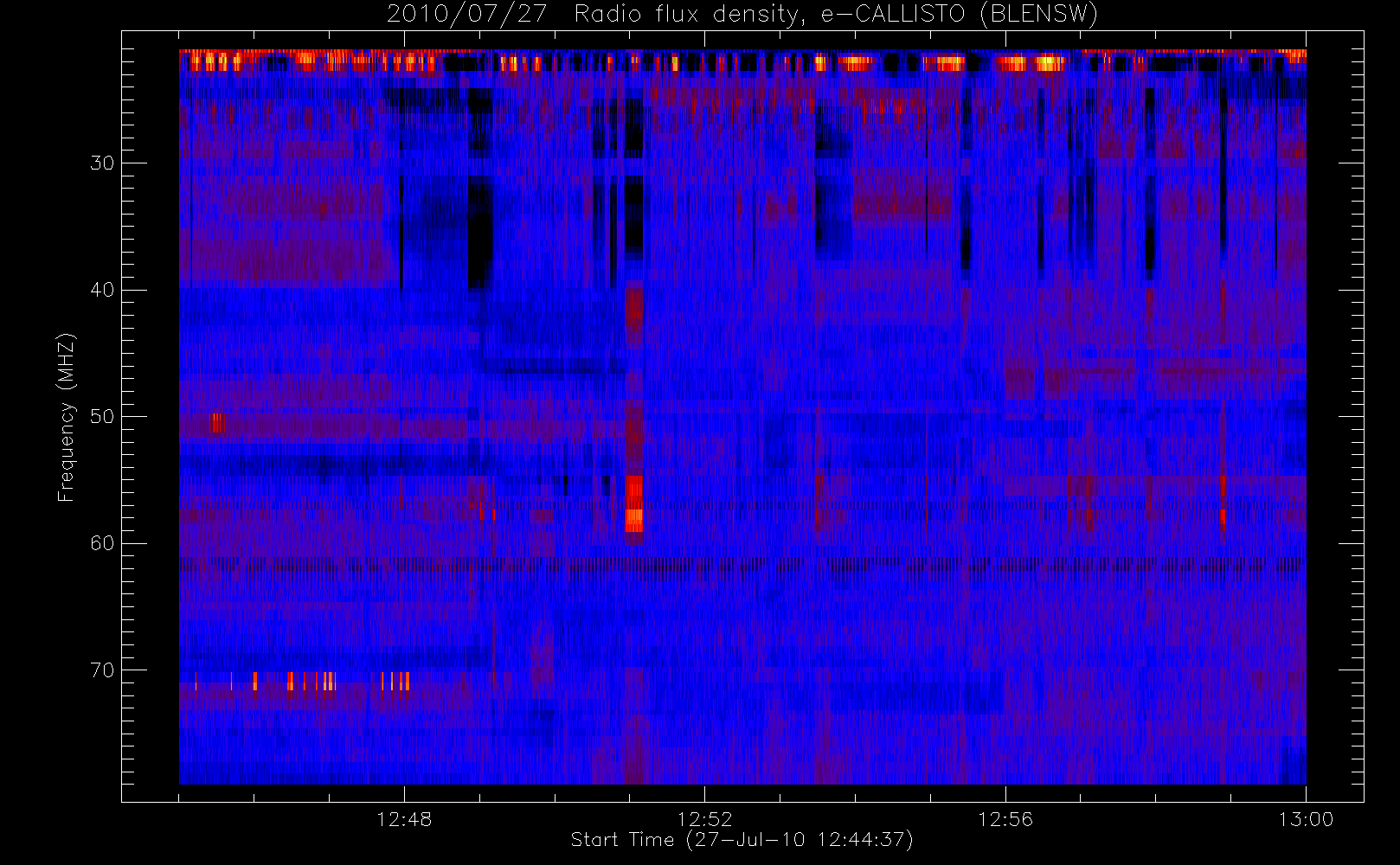
Task: Click the 40 frequency tick label
Action: (x=102, y=290)
